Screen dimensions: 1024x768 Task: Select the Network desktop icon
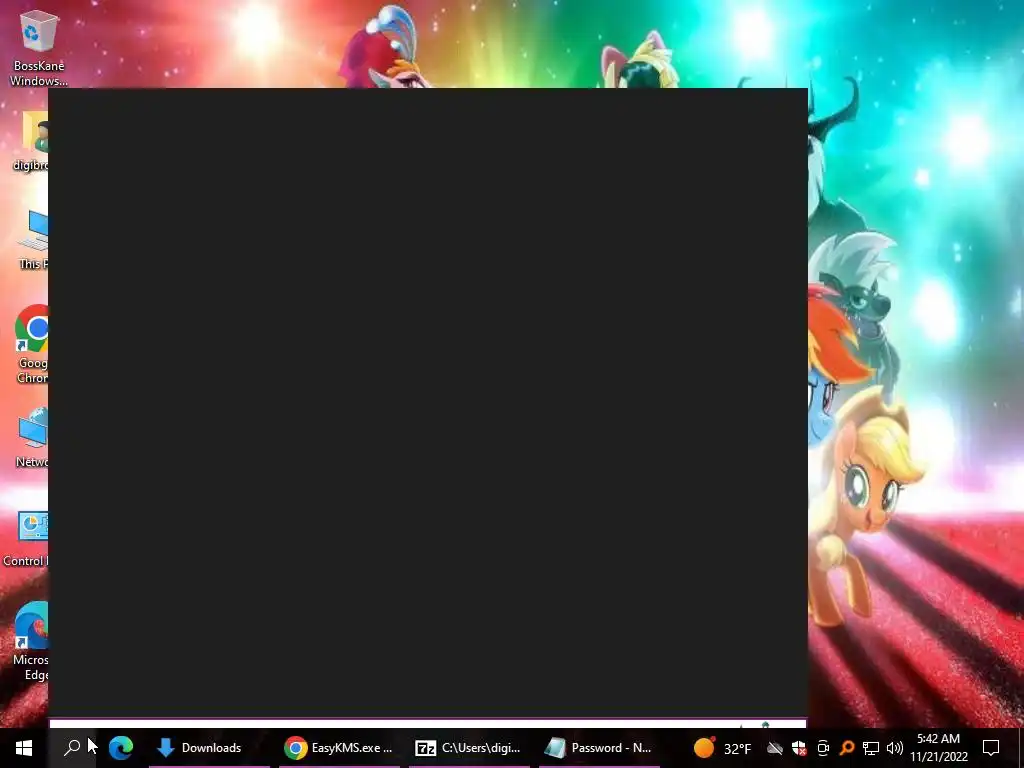32,438
